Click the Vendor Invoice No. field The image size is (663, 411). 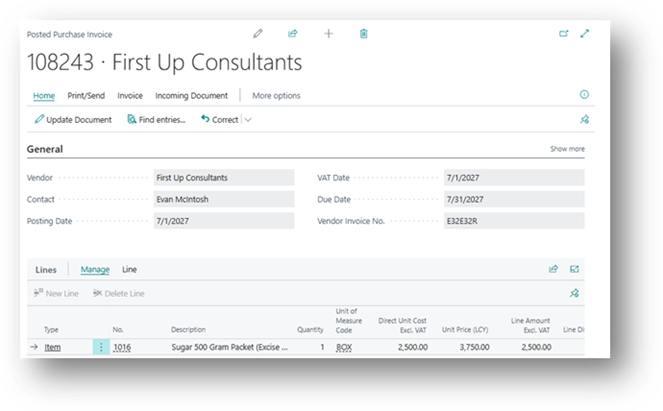pos(514,221)
